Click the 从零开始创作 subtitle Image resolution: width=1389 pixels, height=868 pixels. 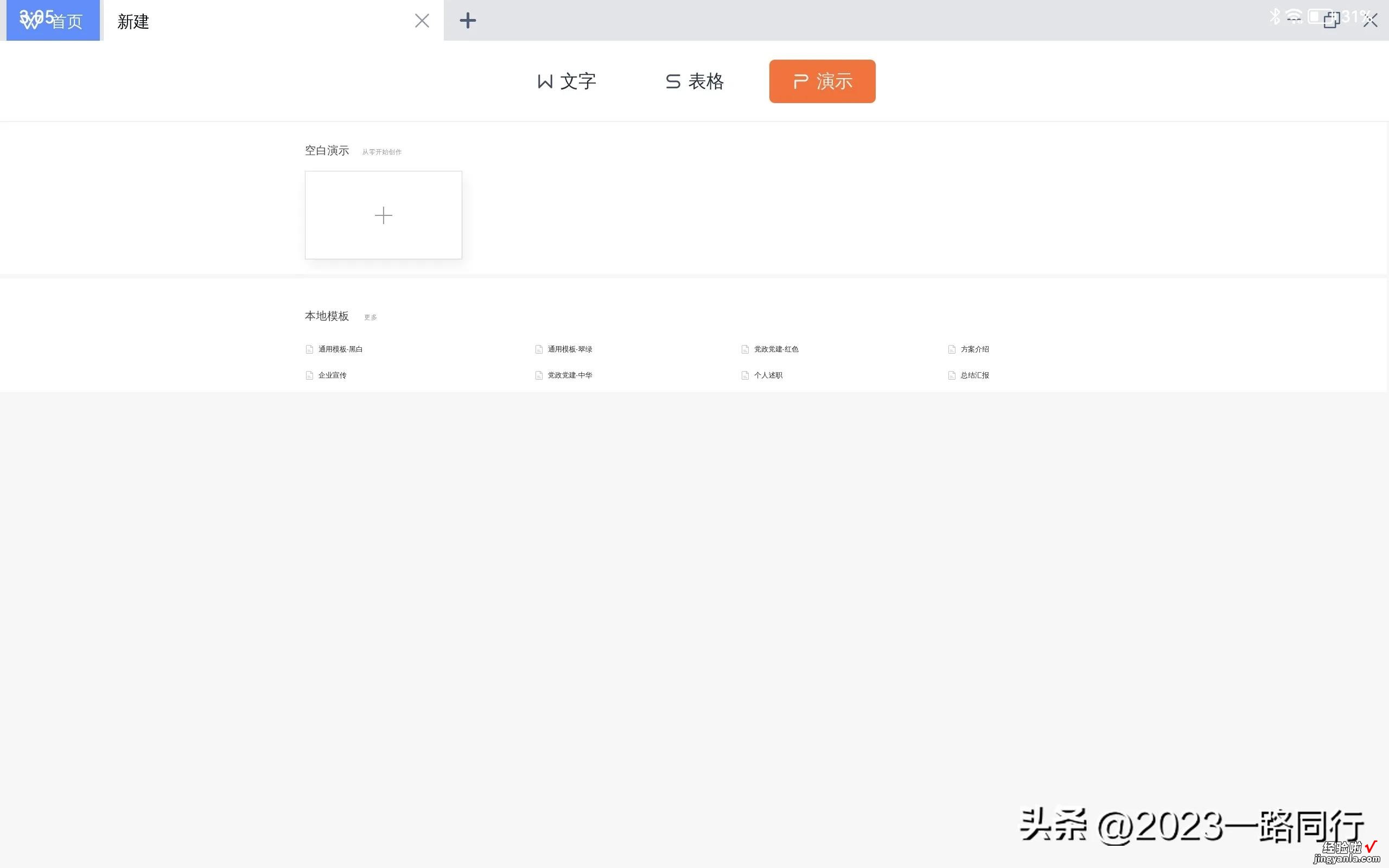(x=381, y=152)
